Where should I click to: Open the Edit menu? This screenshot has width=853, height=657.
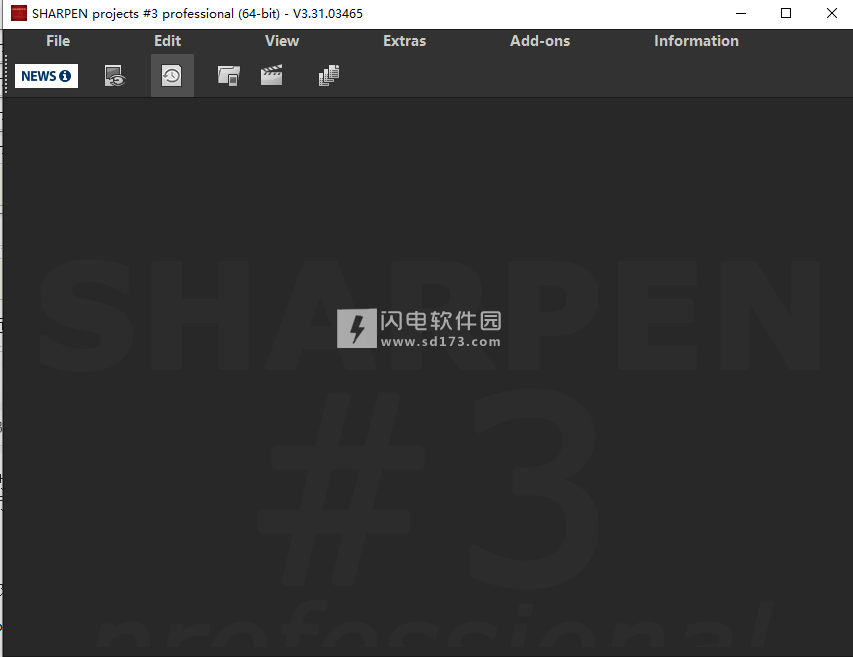click(x=167, y=41)
